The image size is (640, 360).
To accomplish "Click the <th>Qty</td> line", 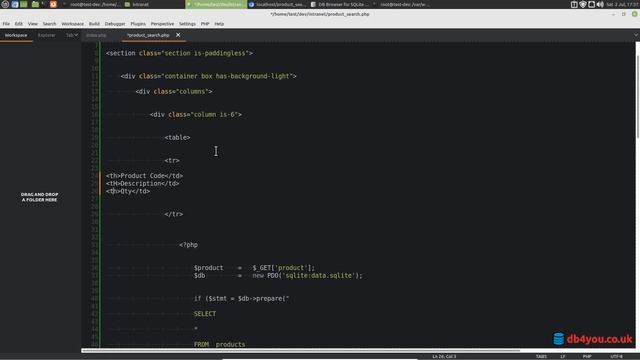I will coord(128,191).
